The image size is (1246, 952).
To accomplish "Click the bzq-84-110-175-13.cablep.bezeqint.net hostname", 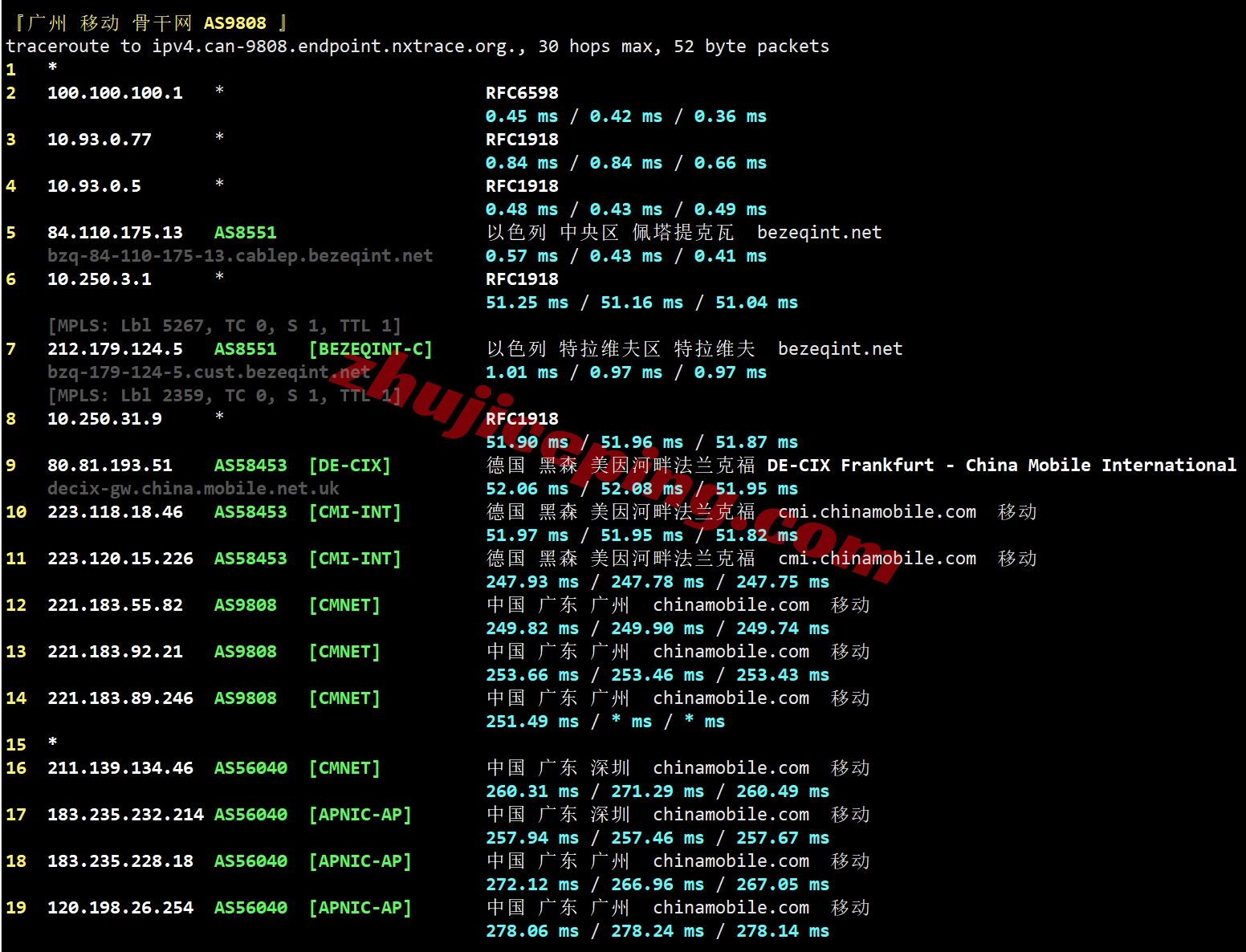I will pyautogui.click(x=240, y=256).
